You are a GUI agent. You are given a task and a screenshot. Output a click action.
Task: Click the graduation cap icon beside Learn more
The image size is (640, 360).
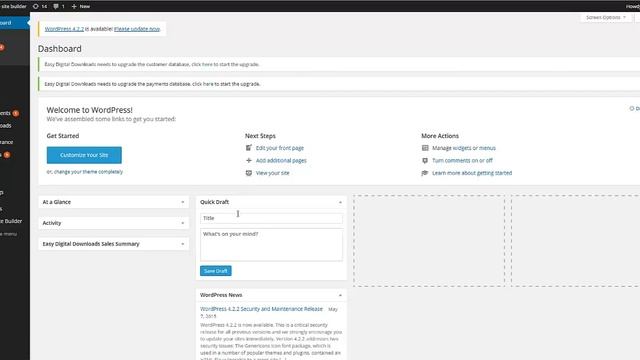coord(425,173)
